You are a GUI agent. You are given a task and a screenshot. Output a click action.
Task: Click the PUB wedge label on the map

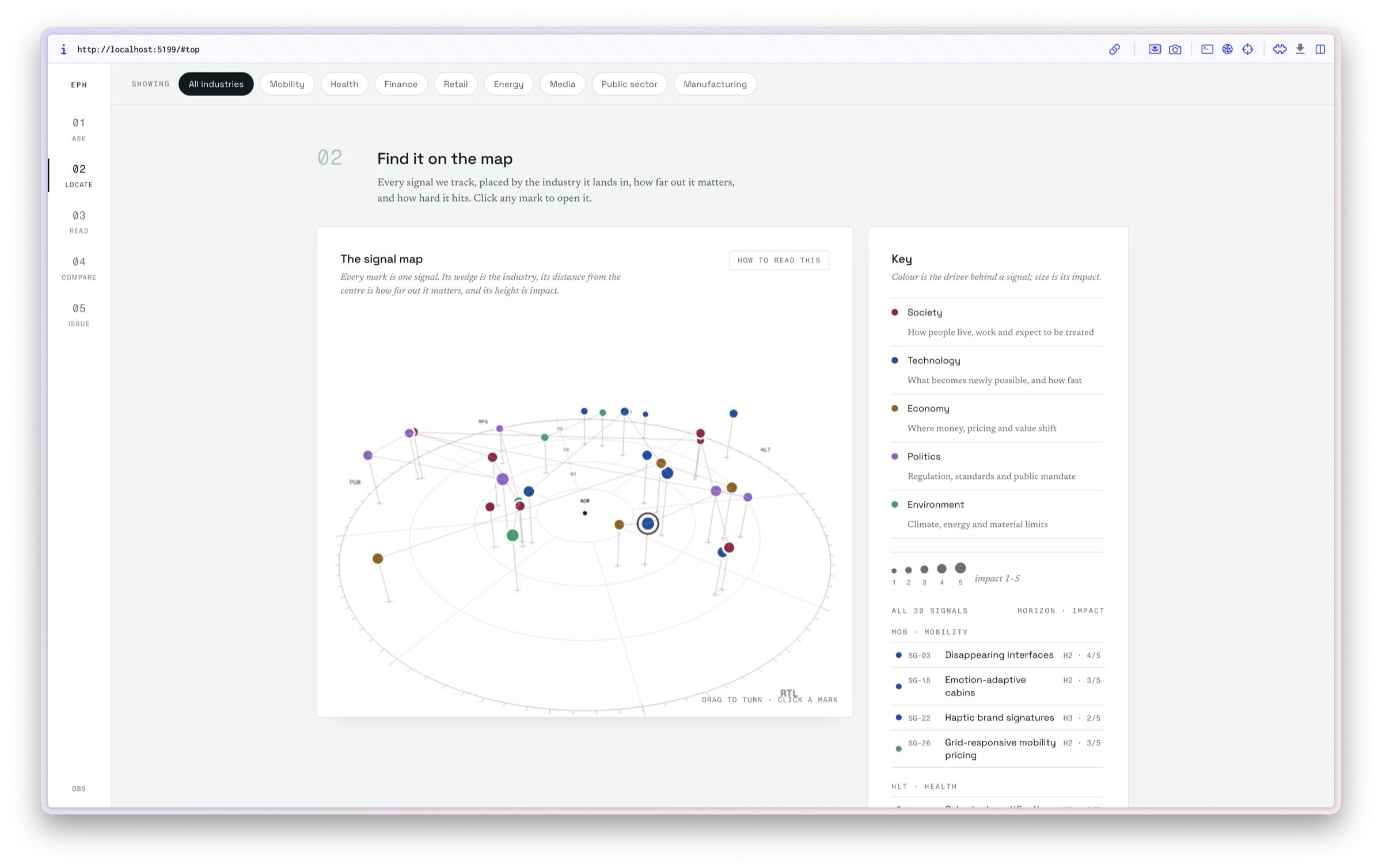point(355,482)
